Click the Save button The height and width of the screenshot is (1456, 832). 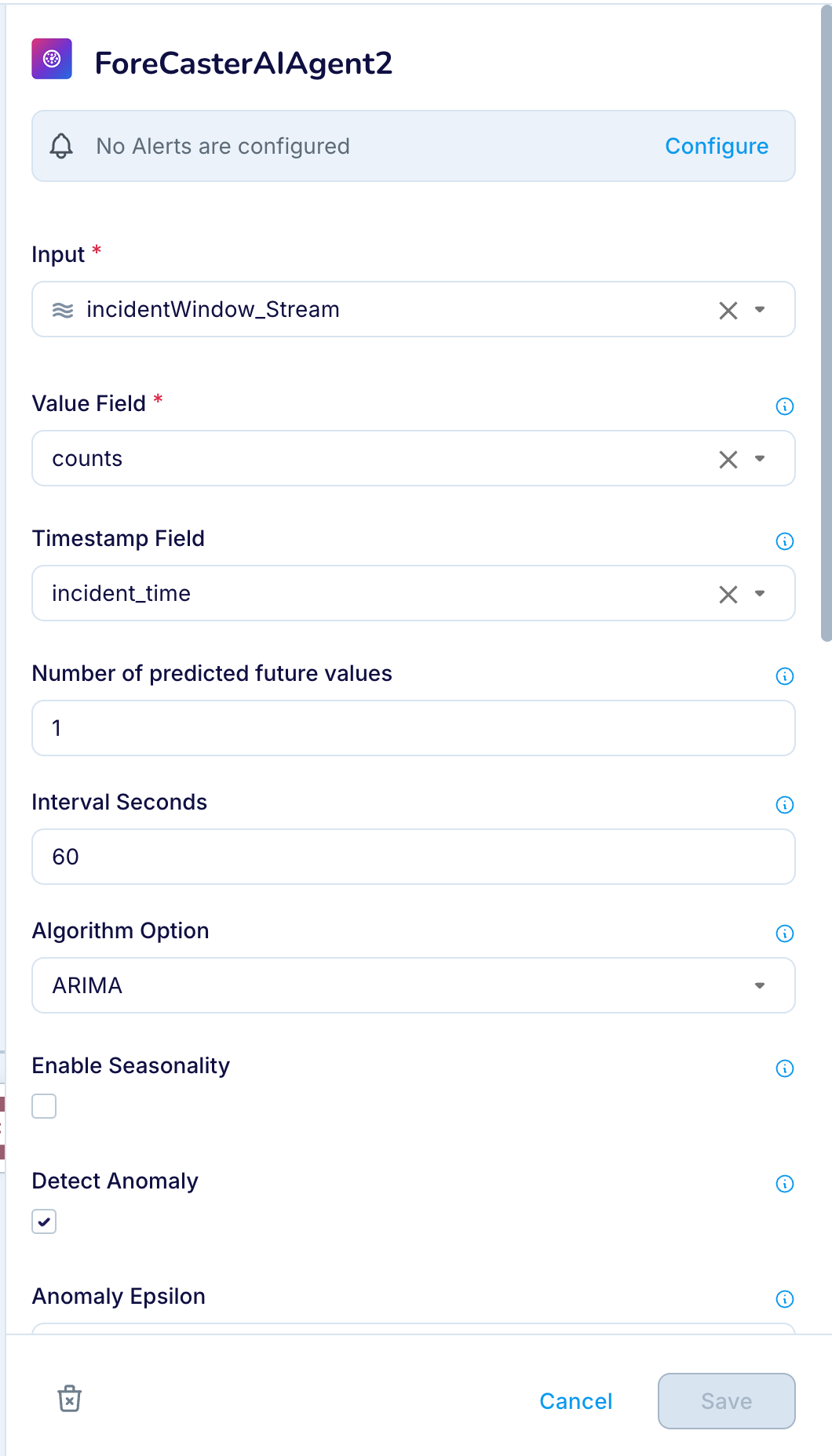(726, 1401)
